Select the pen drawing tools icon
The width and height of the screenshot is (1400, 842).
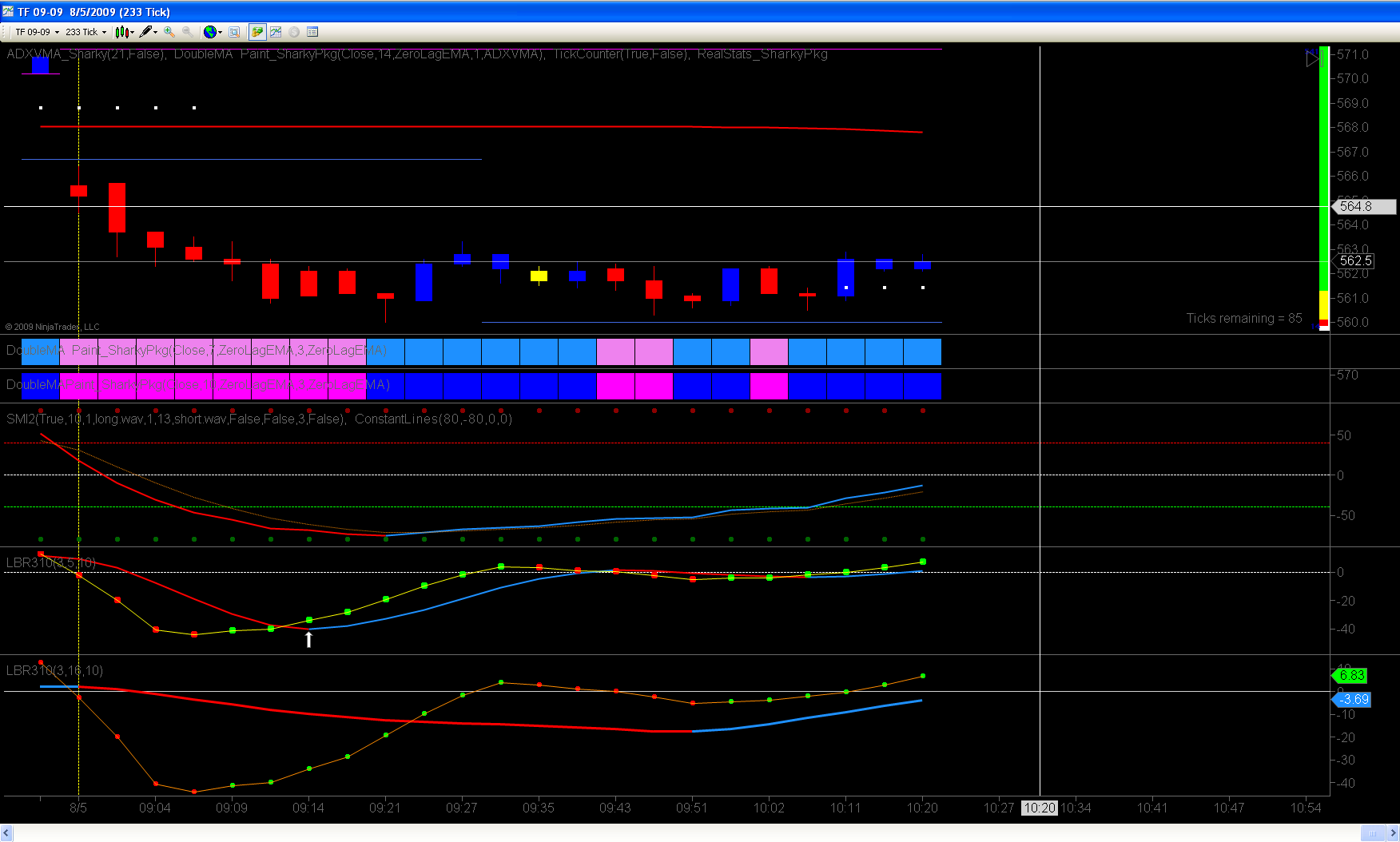(145, 32)
